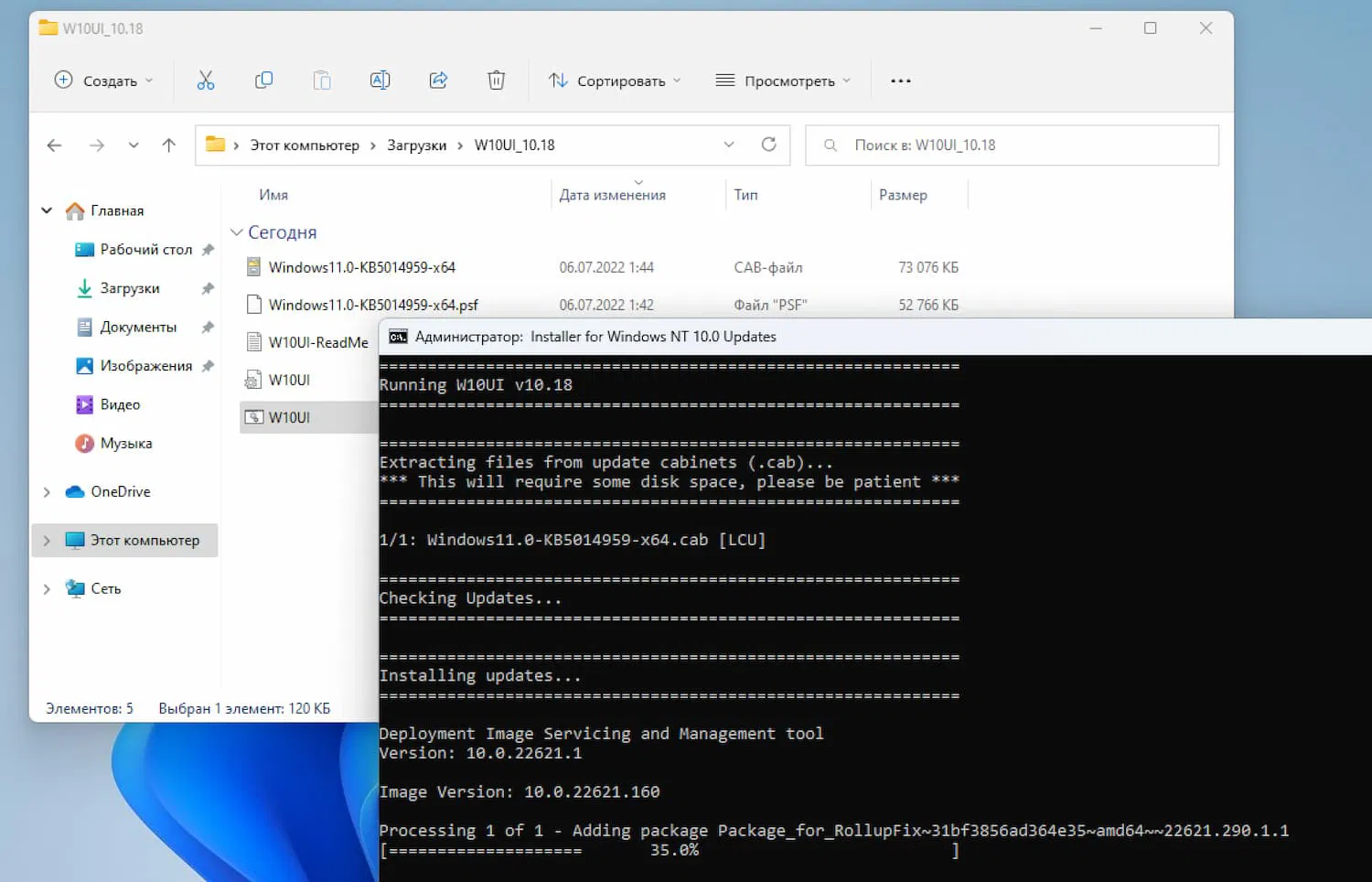
Task: Sort files by Тип column header
Action: tap(745, 195)
